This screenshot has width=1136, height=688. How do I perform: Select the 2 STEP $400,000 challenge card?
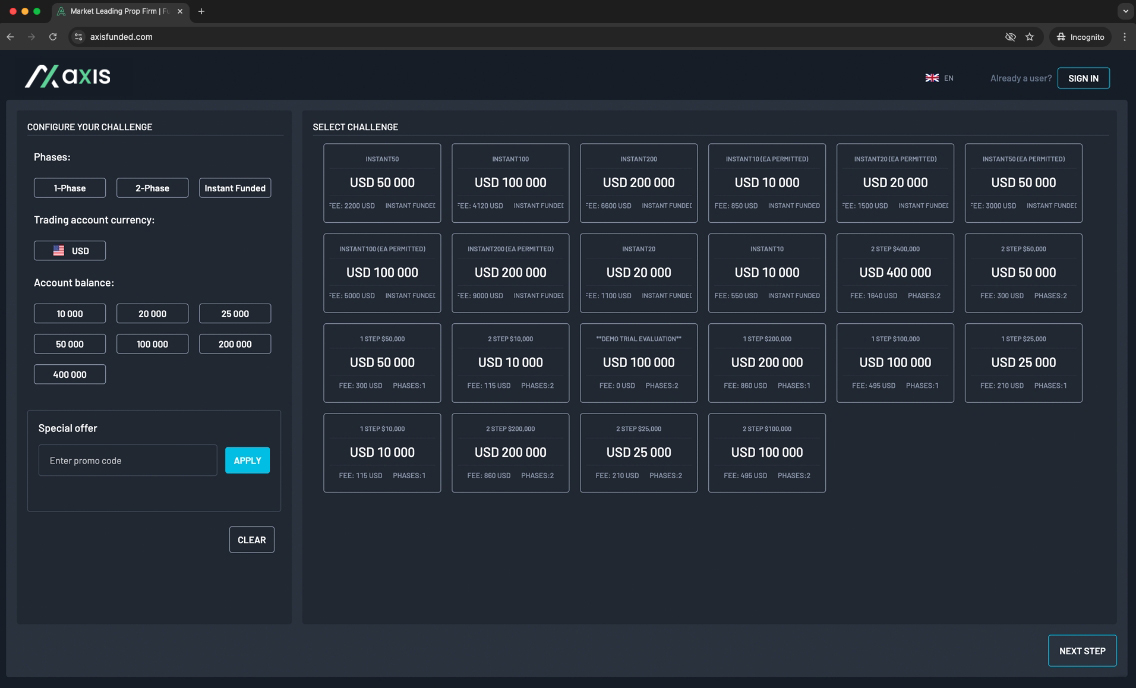point(895,272)
